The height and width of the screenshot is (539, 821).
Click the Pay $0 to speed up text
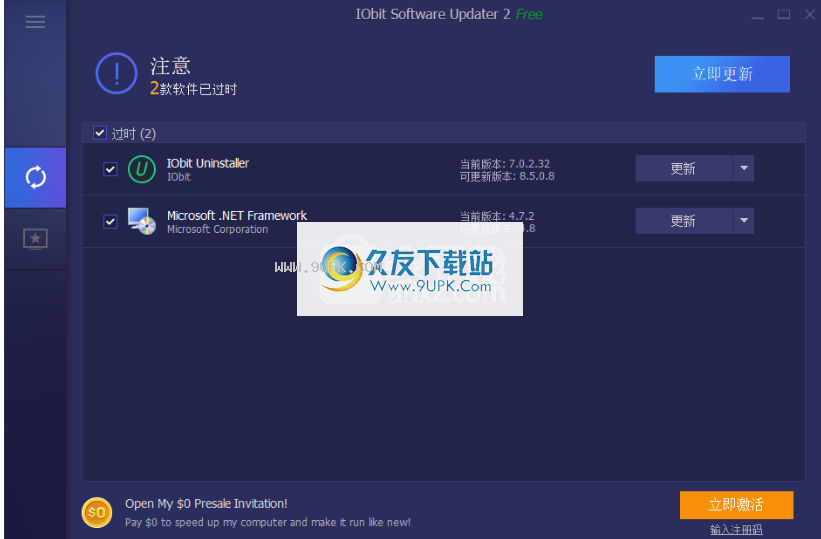click(x=268, y=522)
